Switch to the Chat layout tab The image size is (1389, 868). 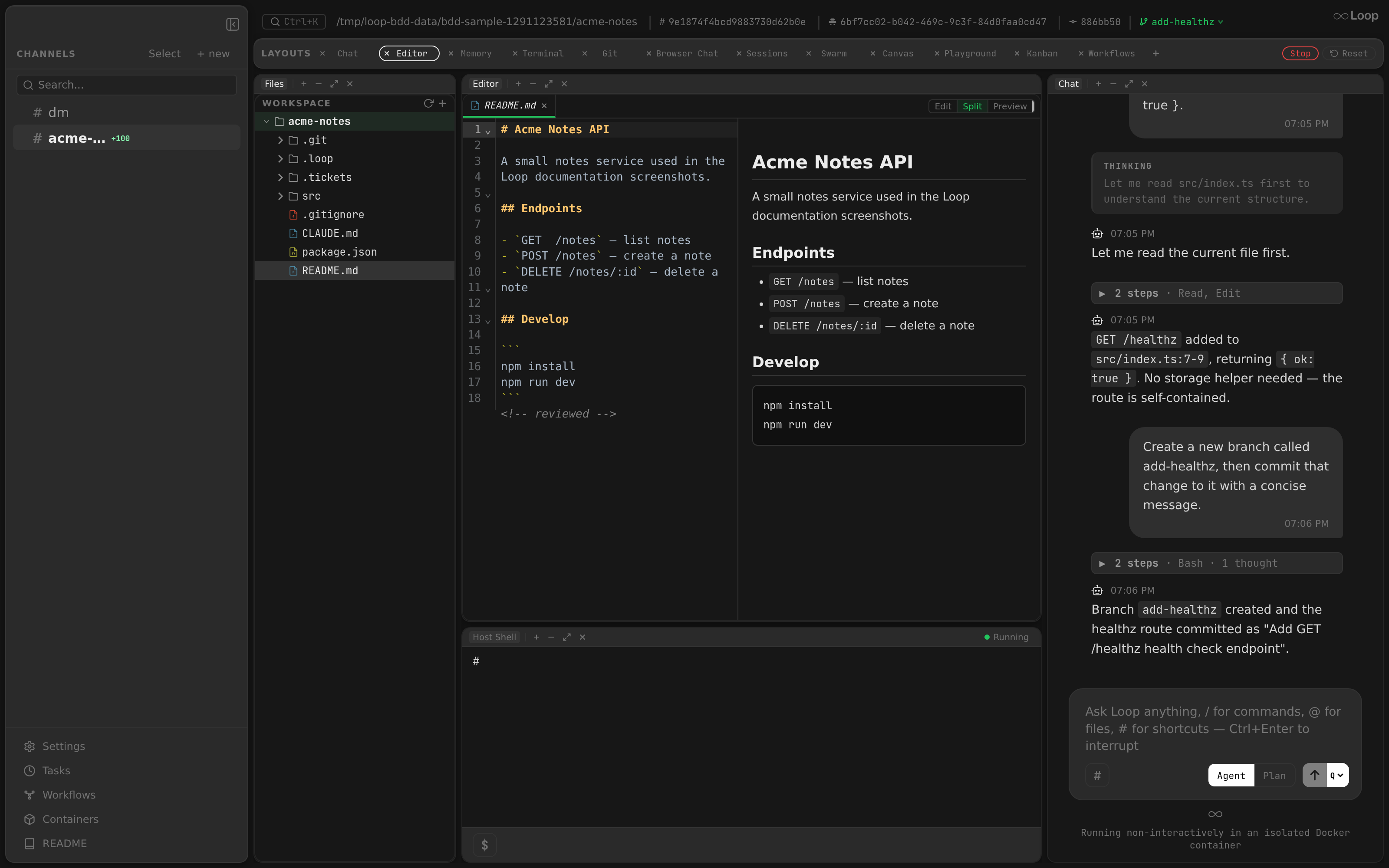click(x=347, y=53)
